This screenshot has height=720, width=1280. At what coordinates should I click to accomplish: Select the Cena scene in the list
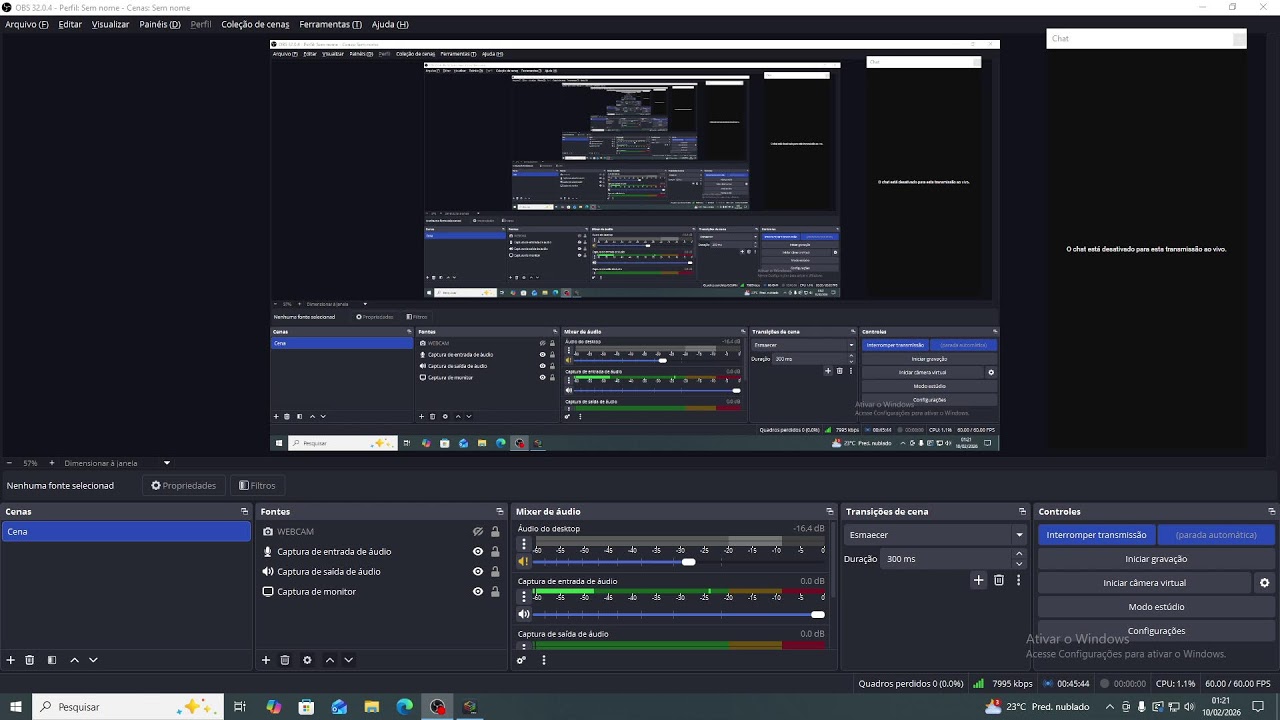126,532
